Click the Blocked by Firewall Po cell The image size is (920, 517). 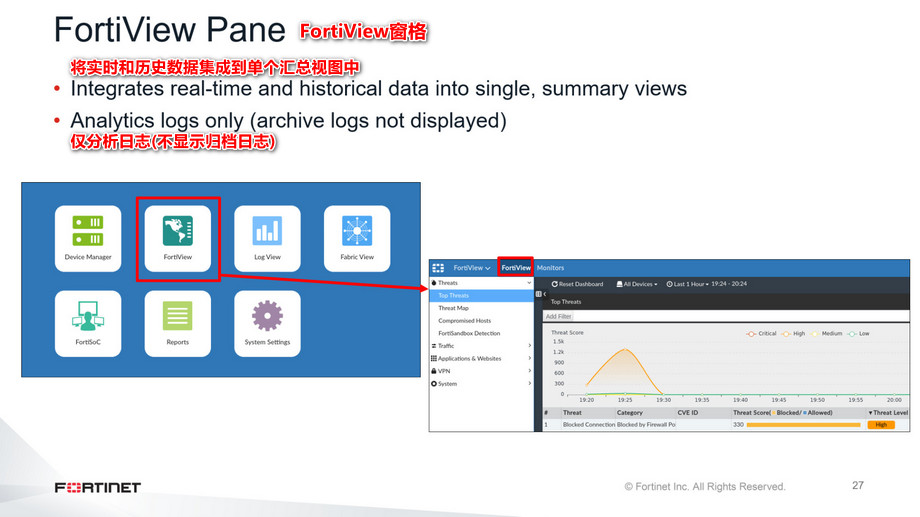click(x=646, y=424)
